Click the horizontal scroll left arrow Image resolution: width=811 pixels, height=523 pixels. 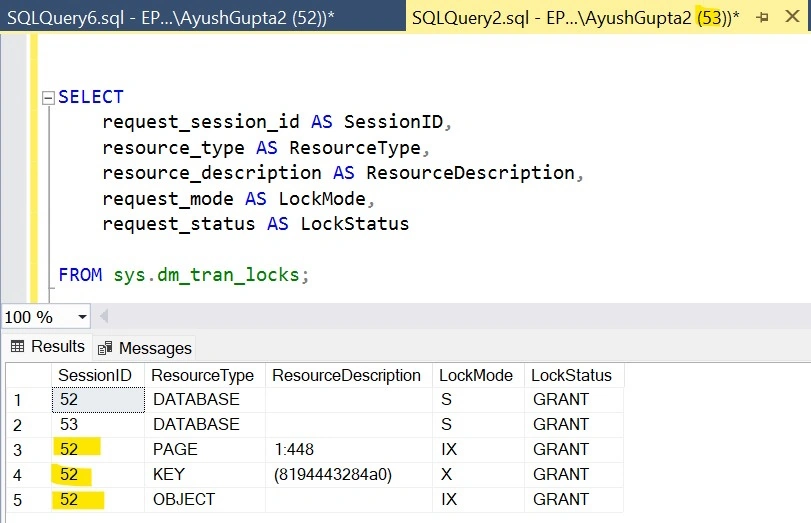point(104,316)
